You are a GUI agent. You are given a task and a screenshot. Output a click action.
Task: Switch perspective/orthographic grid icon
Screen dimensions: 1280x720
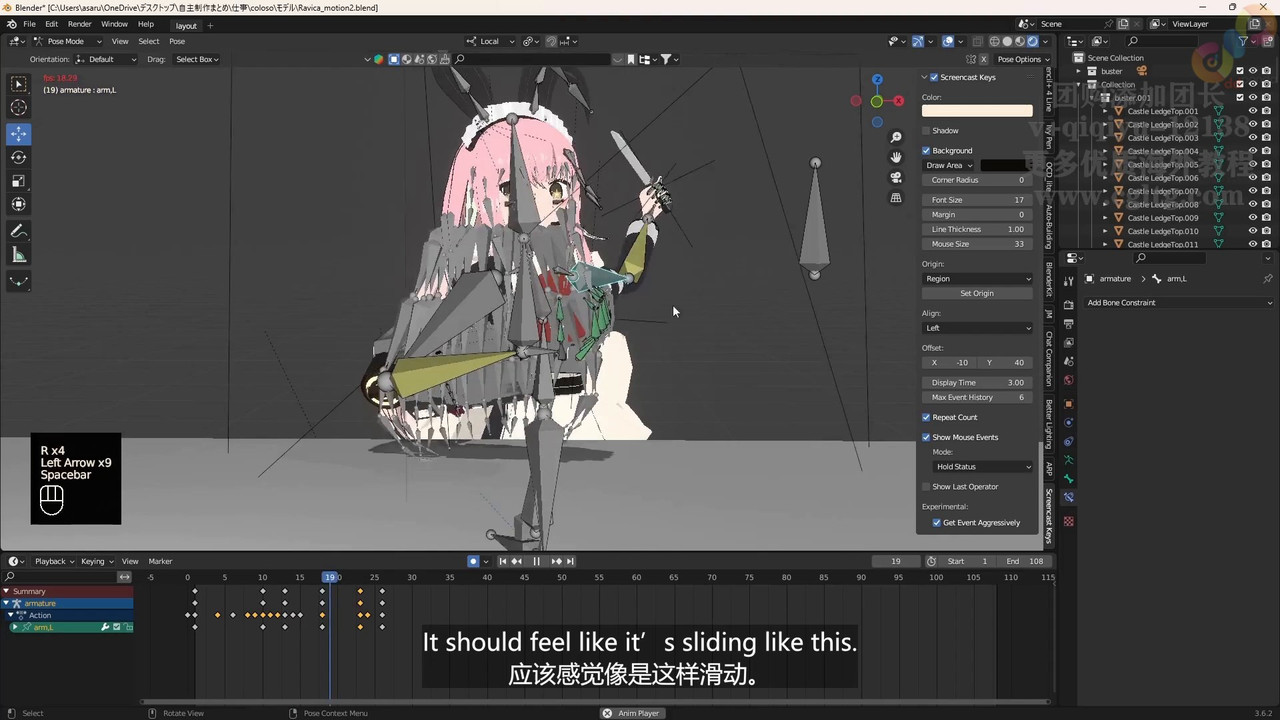tap(896, 198)
